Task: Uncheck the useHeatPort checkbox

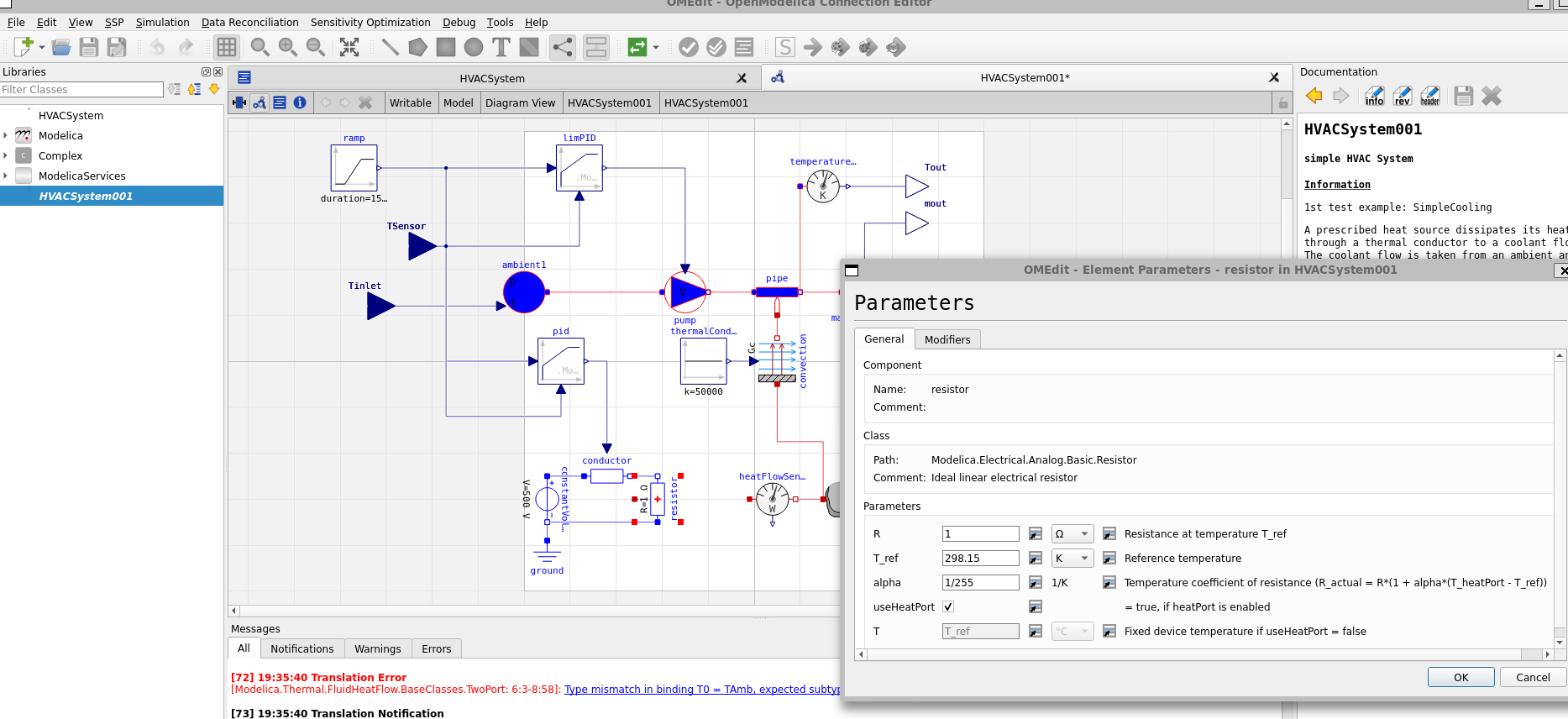Action: coord(948,606)
